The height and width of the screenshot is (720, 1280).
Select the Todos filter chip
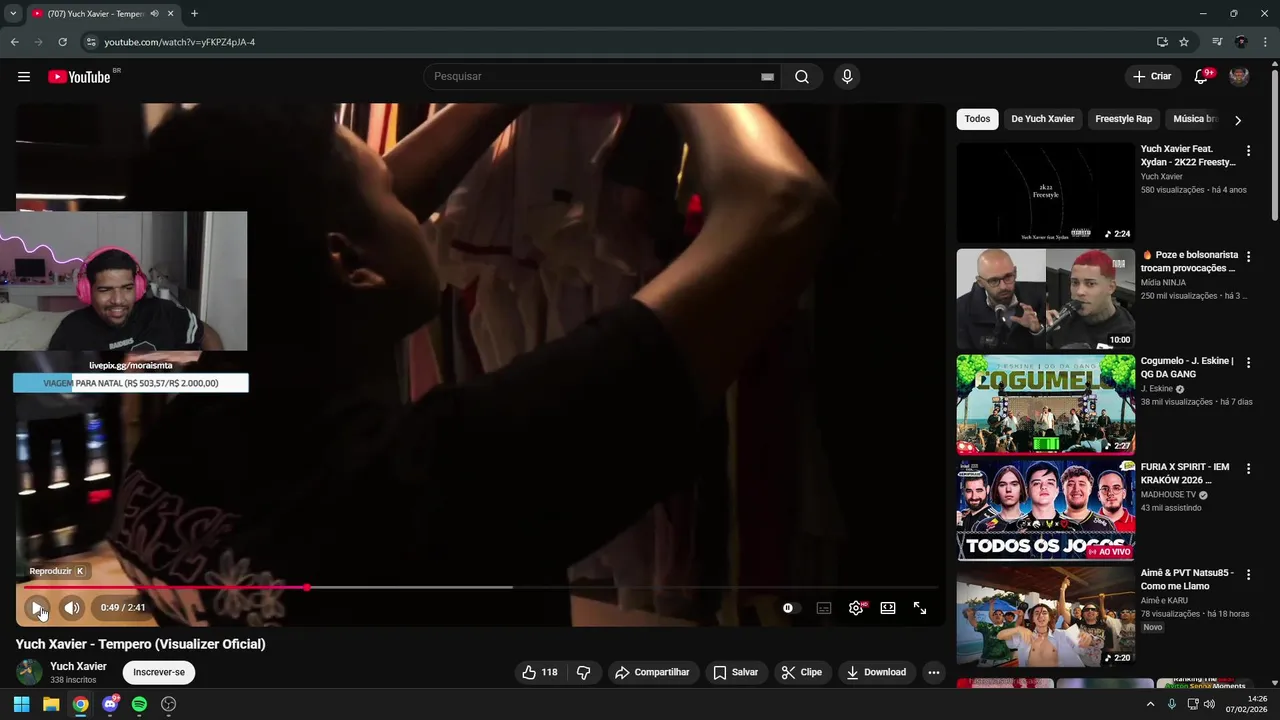pyautogui.click(x=978, y=119)
